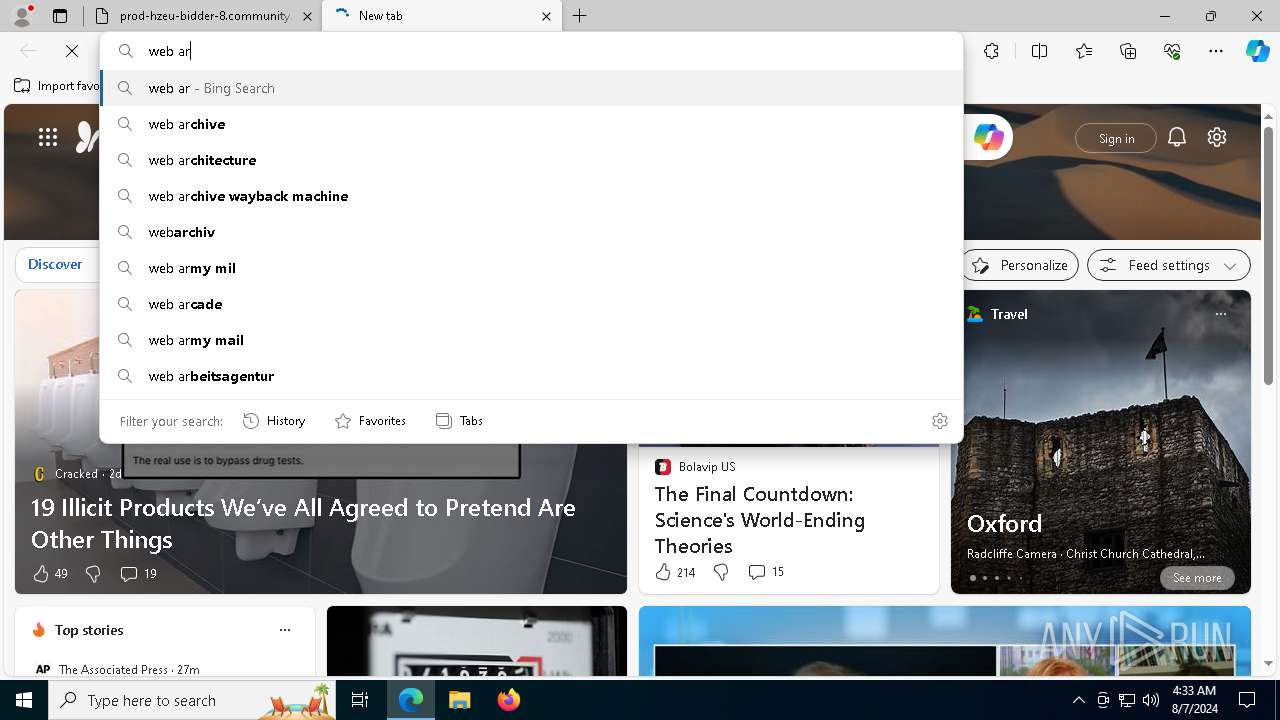Like the 19 Illicit Products article
1280x720 pixels.
click(50, 573)
